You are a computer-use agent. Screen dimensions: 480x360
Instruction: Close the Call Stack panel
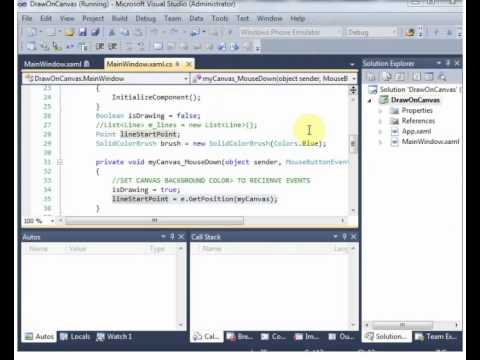[x=354, y=236]
